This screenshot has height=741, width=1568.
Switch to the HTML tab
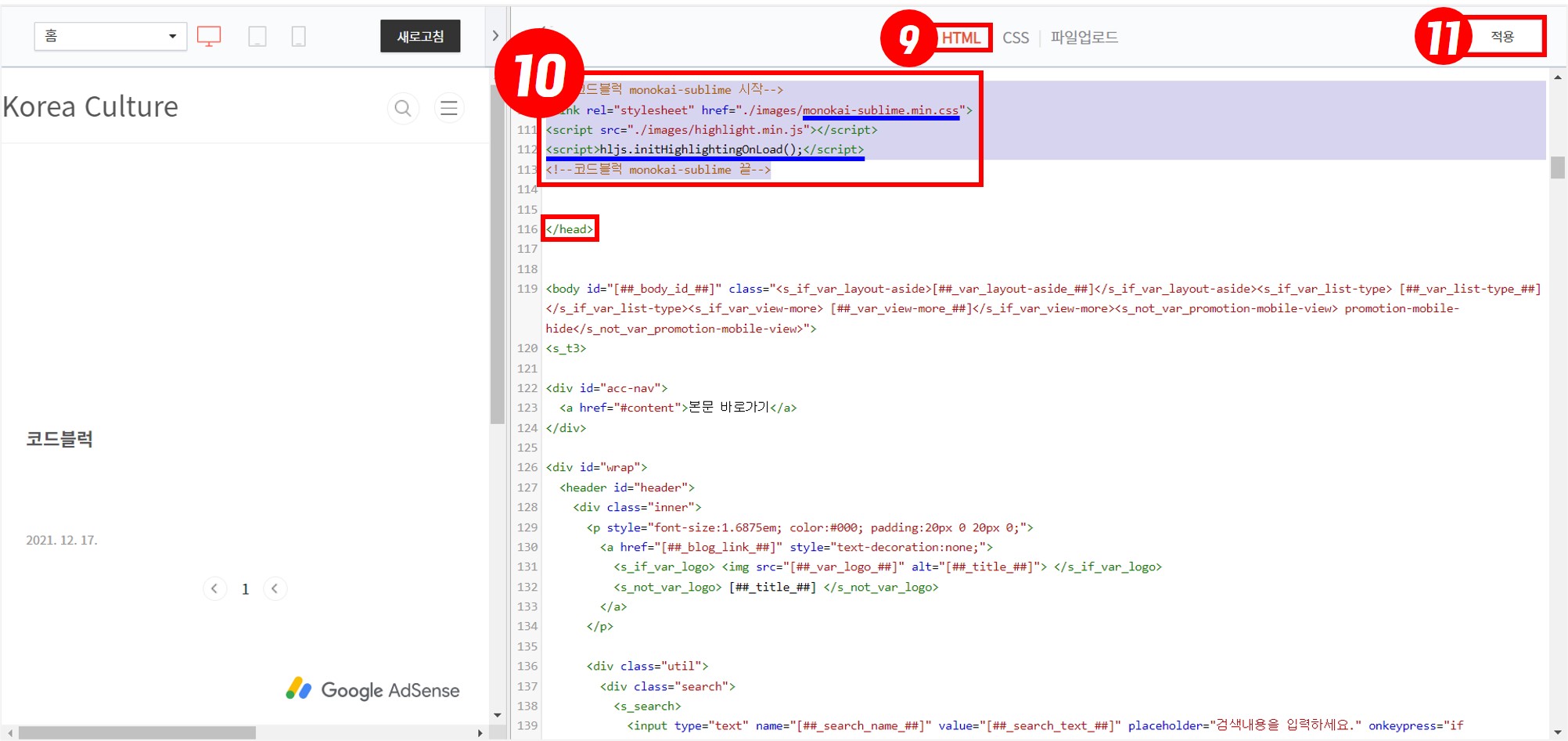(961, 38)
